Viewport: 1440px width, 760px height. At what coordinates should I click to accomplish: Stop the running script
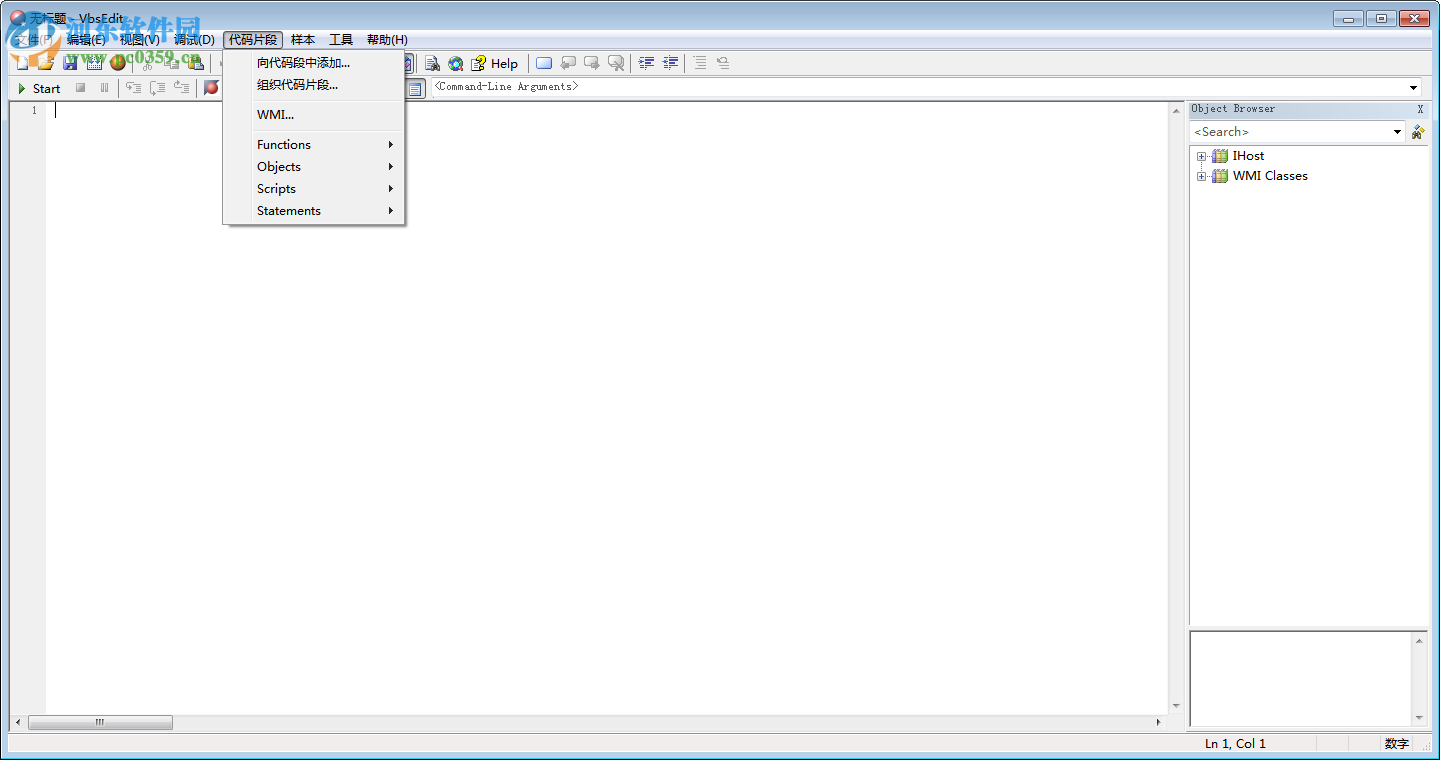pyautogui.click(x=80, y=88)
